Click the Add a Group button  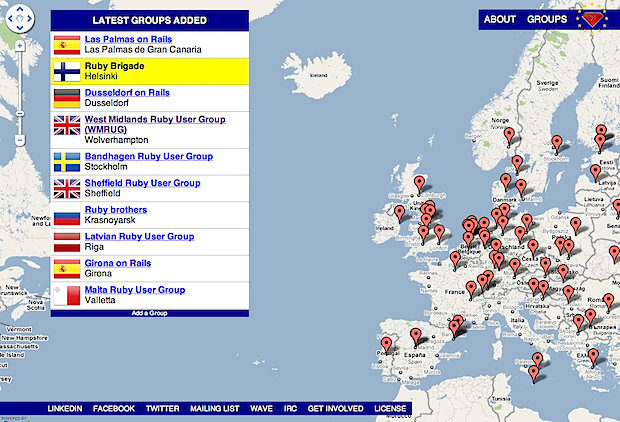pyautogui.click(x=149, y=313)
